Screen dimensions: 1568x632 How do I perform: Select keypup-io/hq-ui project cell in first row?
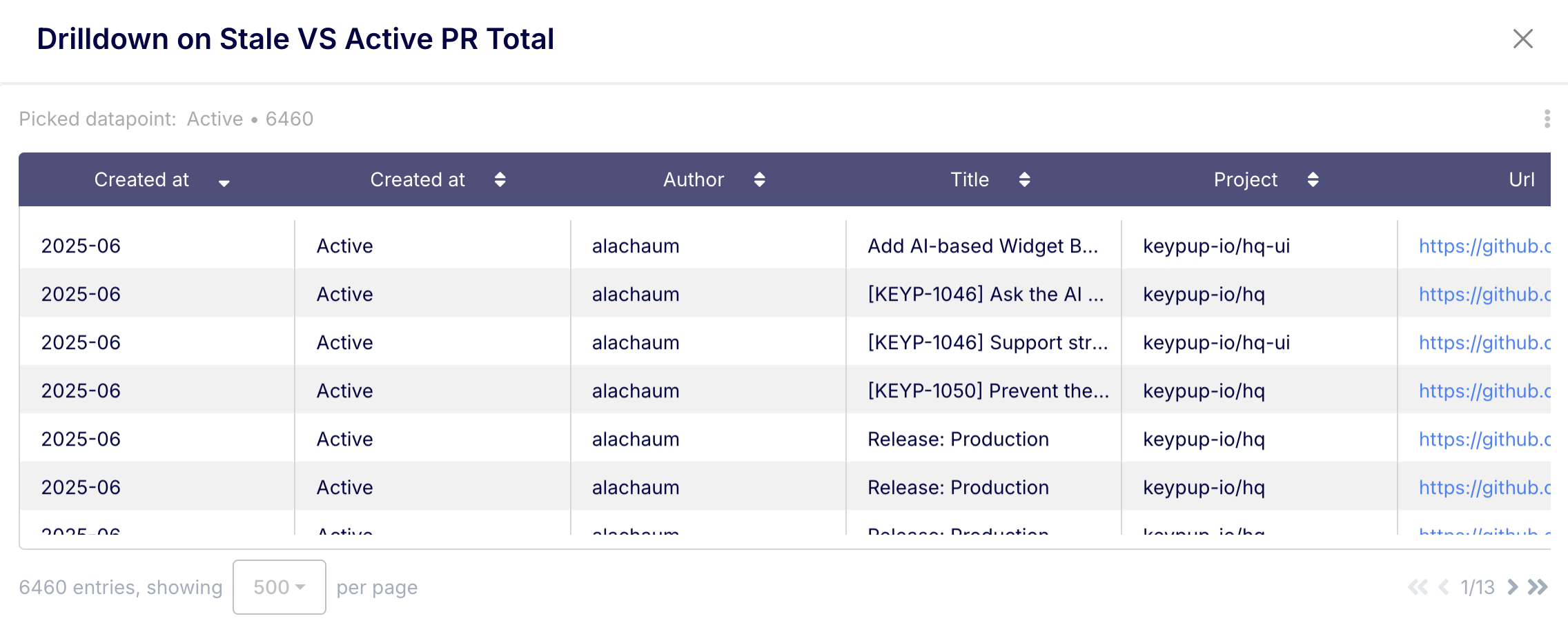coord(1216,246)
